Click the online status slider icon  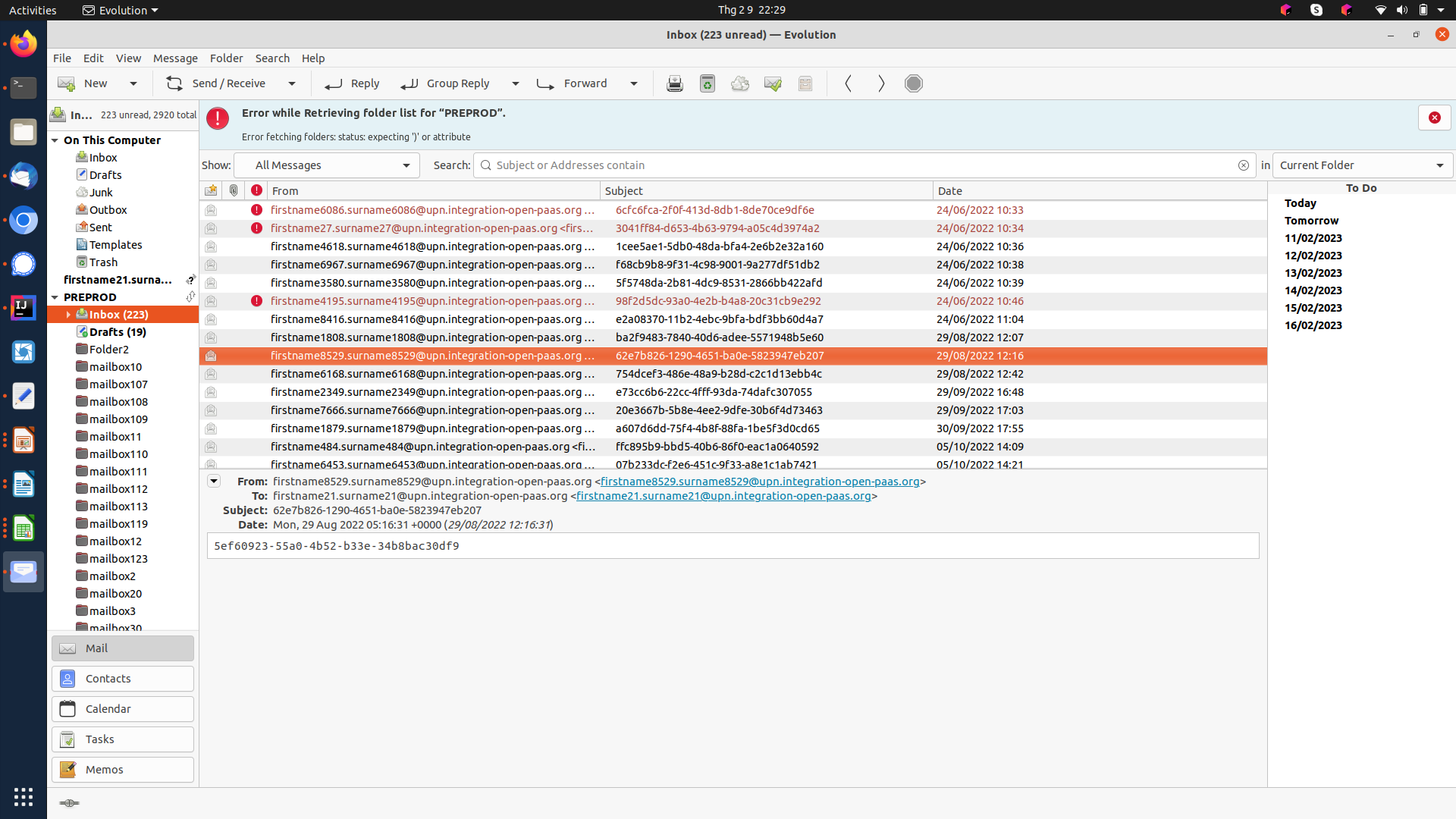click(68, 803)
